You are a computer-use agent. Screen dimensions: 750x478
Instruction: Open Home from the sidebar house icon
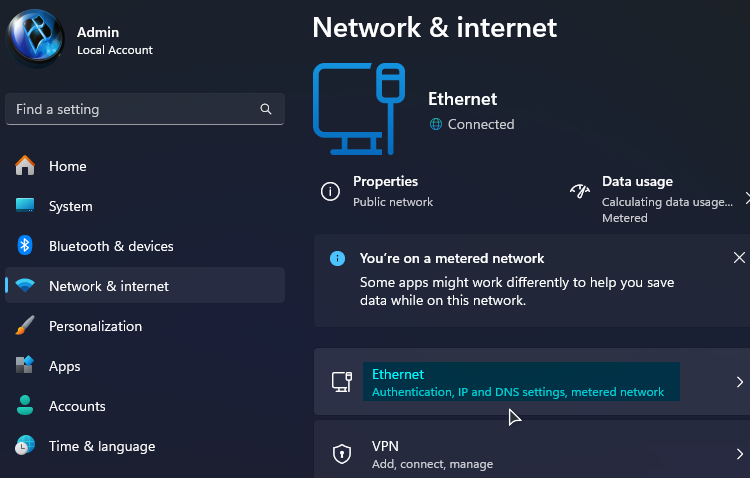(25, 166)
